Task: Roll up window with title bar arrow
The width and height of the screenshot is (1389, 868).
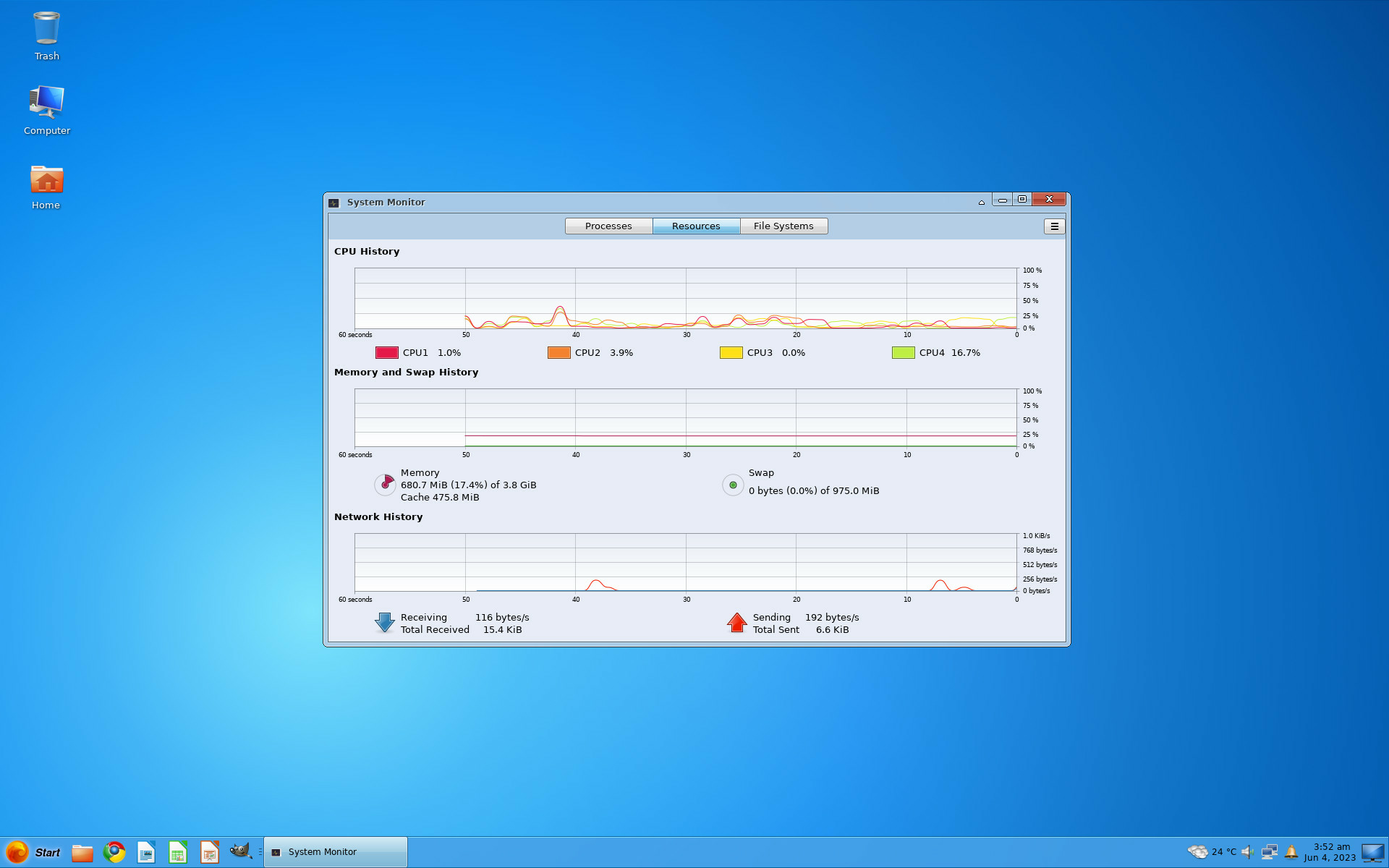Action: coord(982,203)
